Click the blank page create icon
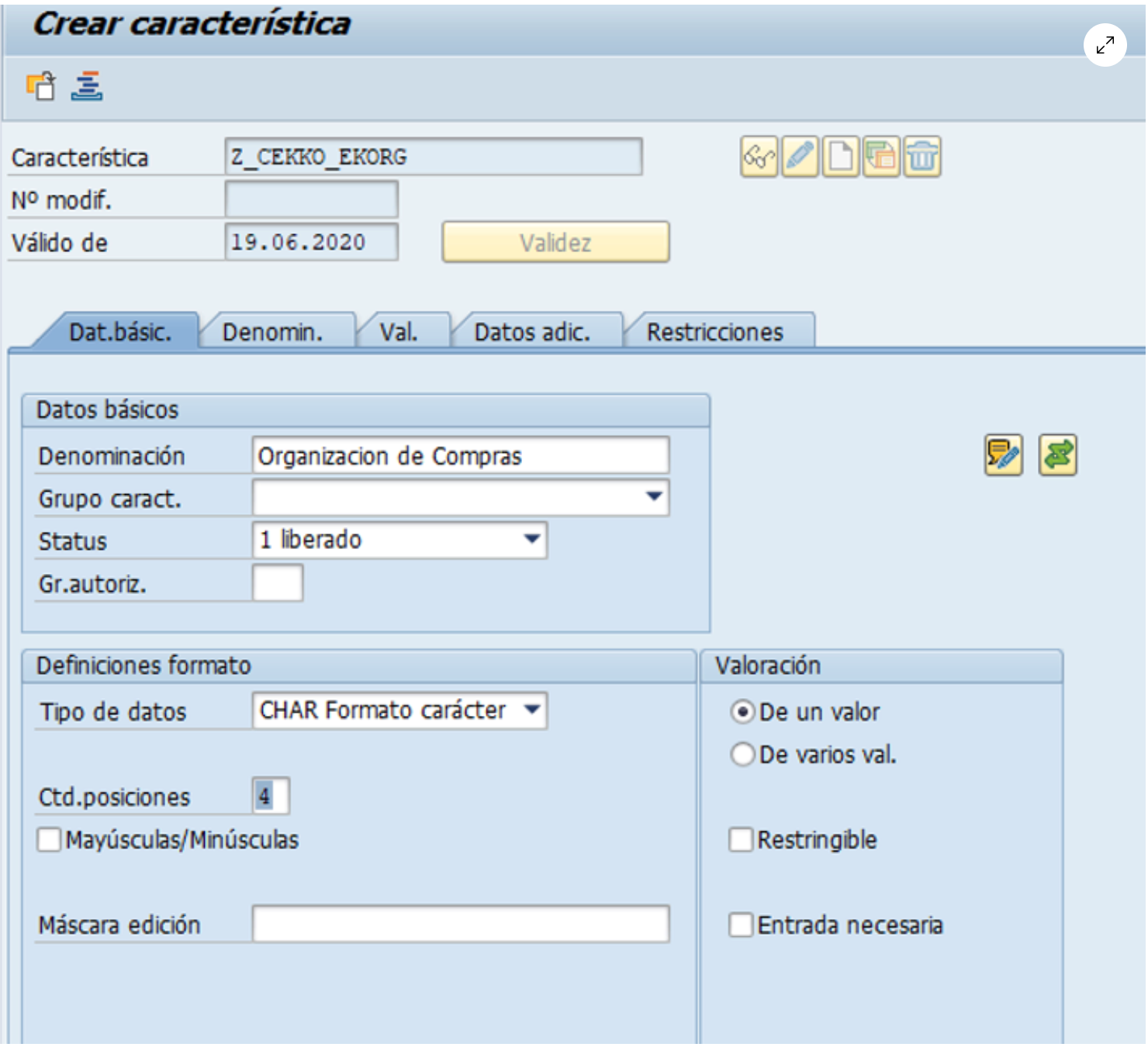 [x=841, y=157]
